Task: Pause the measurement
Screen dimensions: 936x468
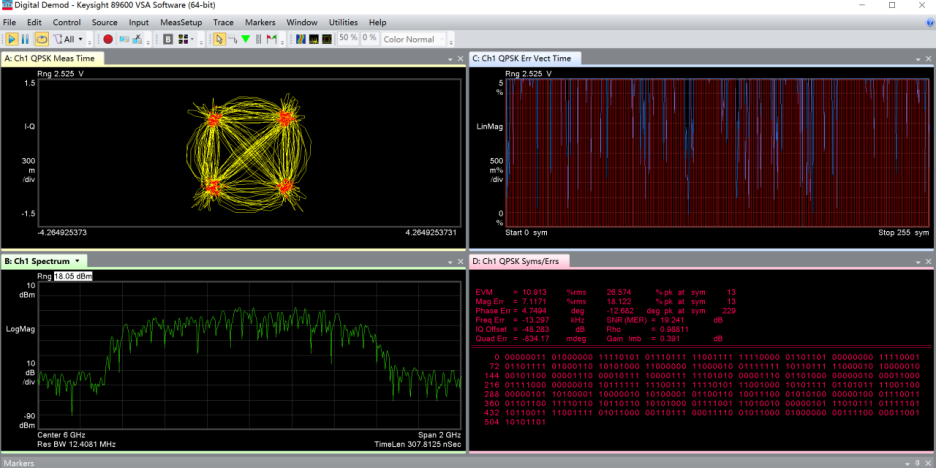Action: tap(27, 39)
